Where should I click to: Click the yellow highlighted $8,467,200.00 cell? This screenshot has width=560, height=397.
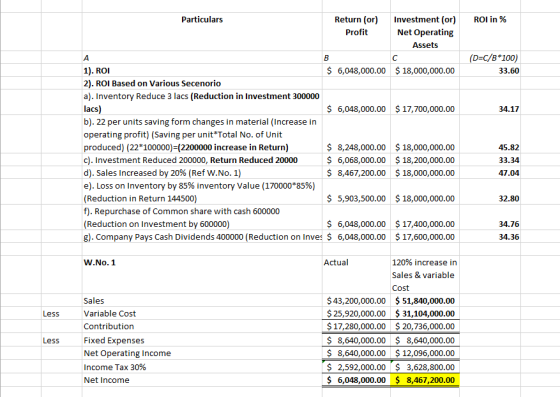(x=425, y=380)
